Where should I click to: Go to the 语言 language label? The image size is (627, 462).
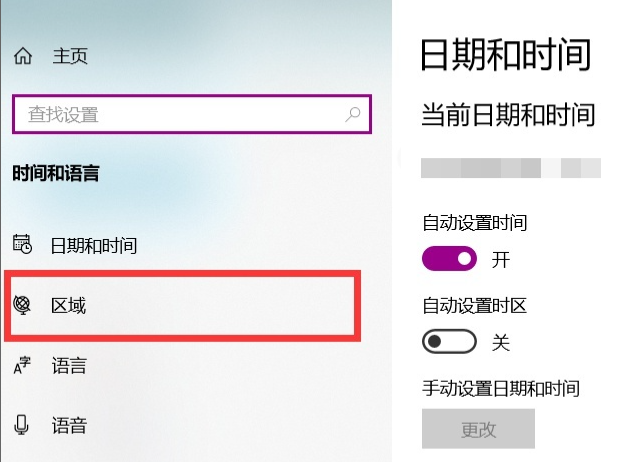coord(69,366)
